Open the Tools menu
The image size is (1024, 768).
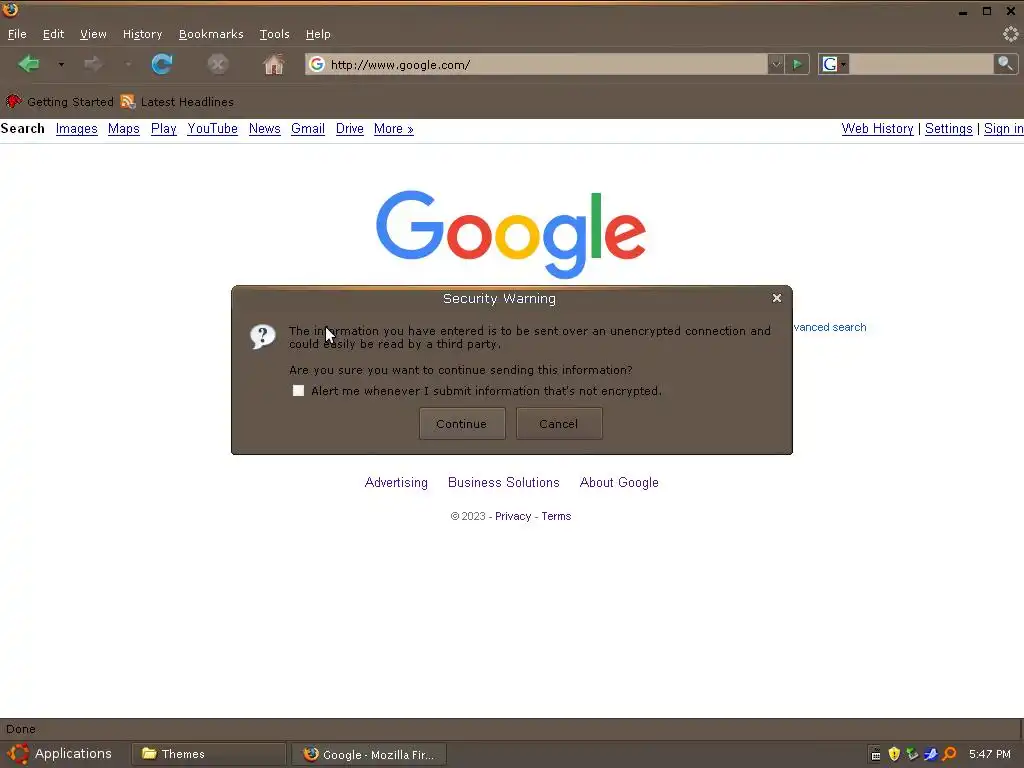[x=274, y=34]
